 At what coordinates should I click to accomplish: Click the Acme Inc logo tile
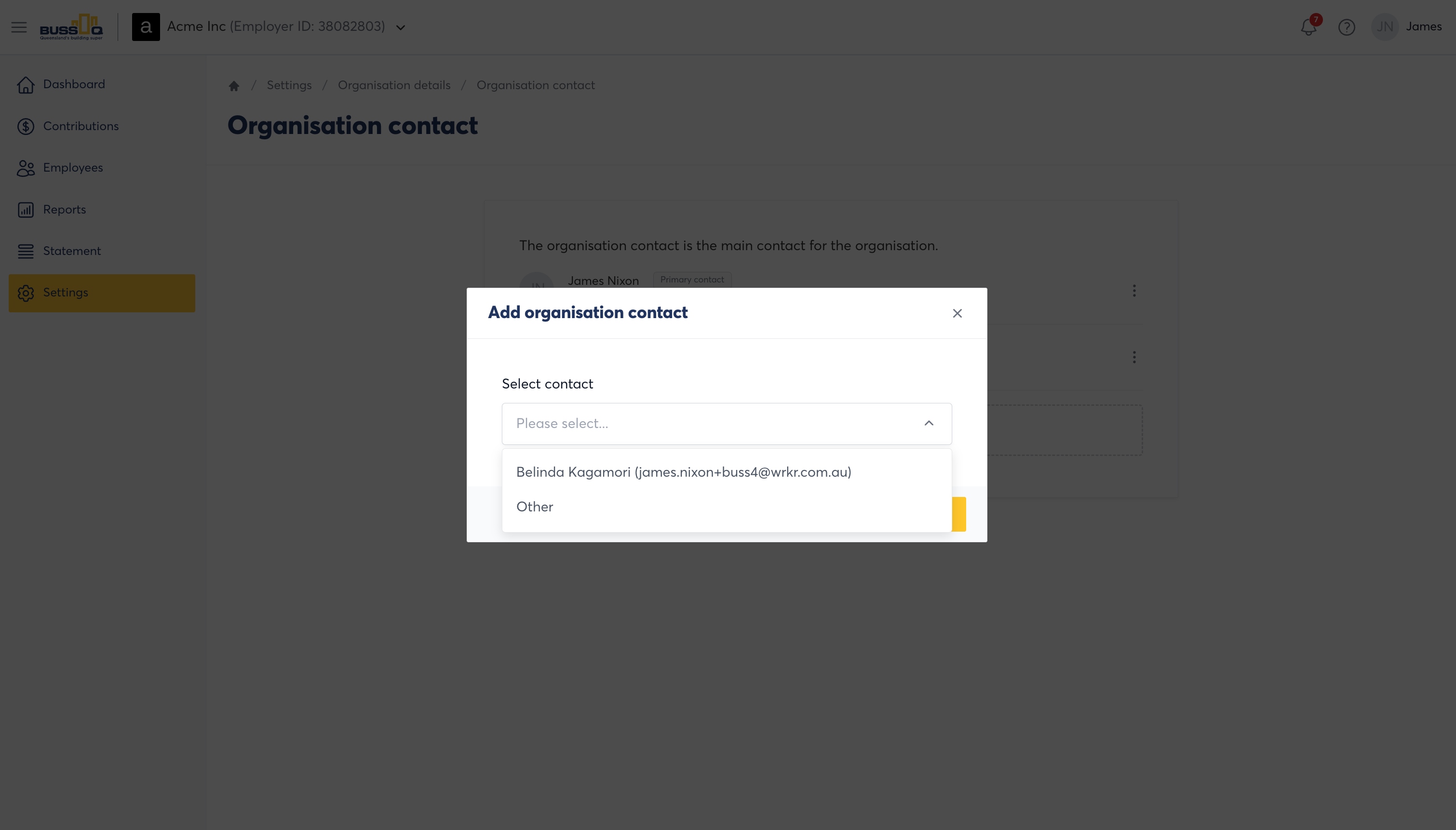coord(146,27)
